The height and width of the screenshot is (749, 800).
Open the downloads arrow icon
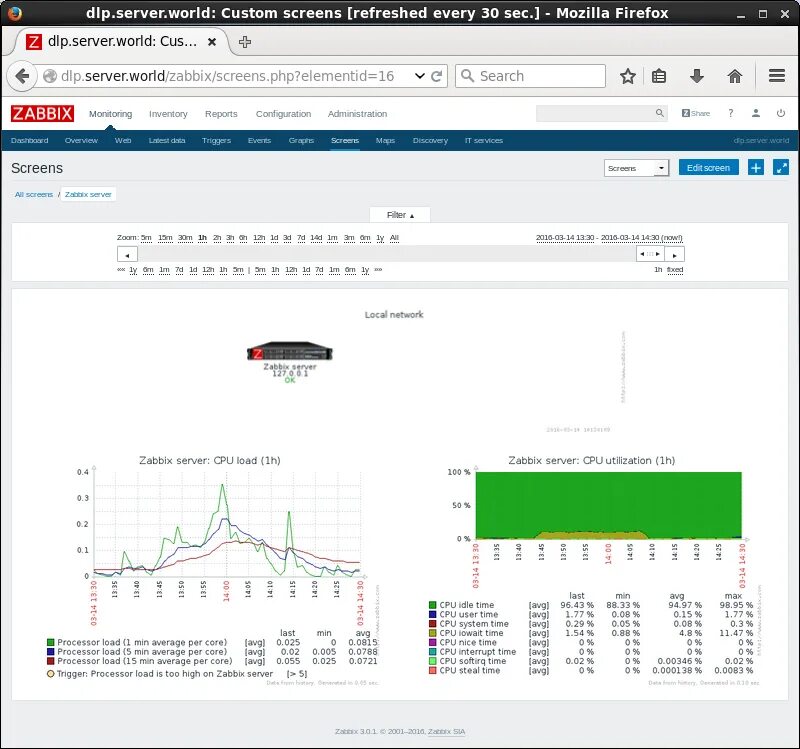(x=696, y=77)
